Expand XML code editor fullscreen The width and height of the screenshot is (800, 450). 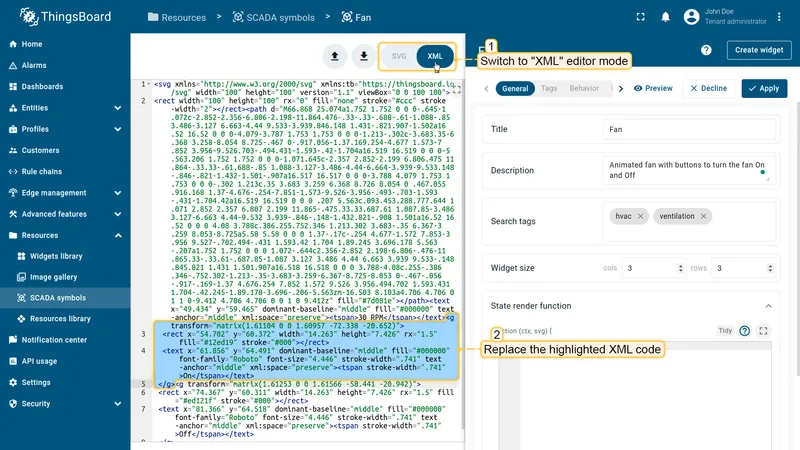[457, 90]
